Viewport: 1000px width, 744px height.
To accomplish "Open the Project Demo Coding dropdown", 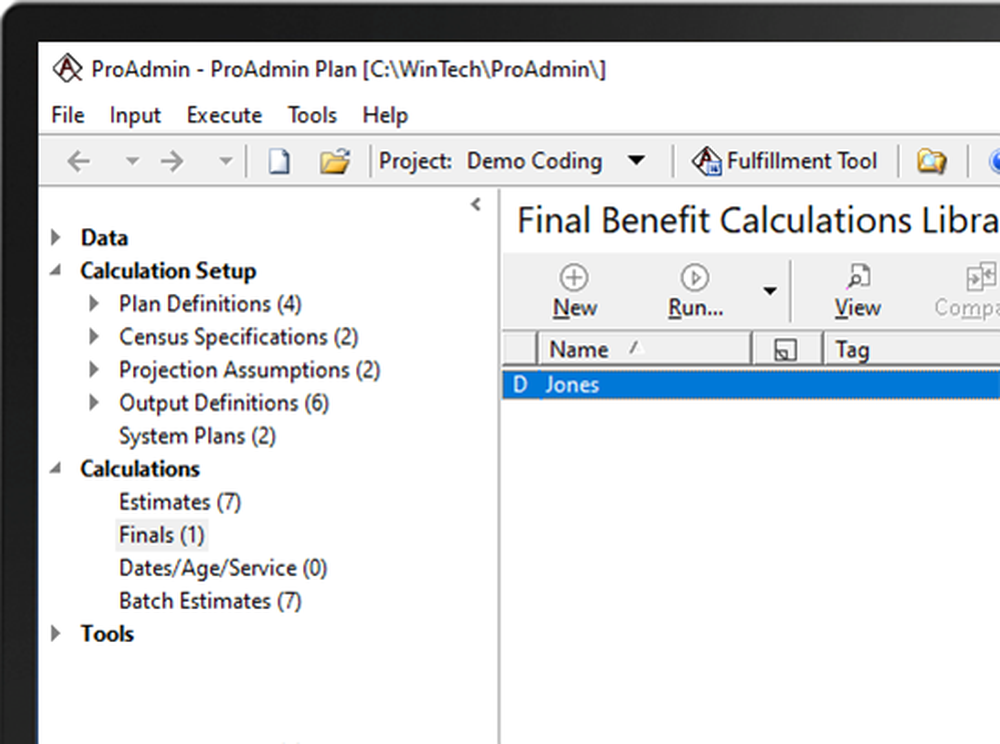I will (x=636, y=161).
